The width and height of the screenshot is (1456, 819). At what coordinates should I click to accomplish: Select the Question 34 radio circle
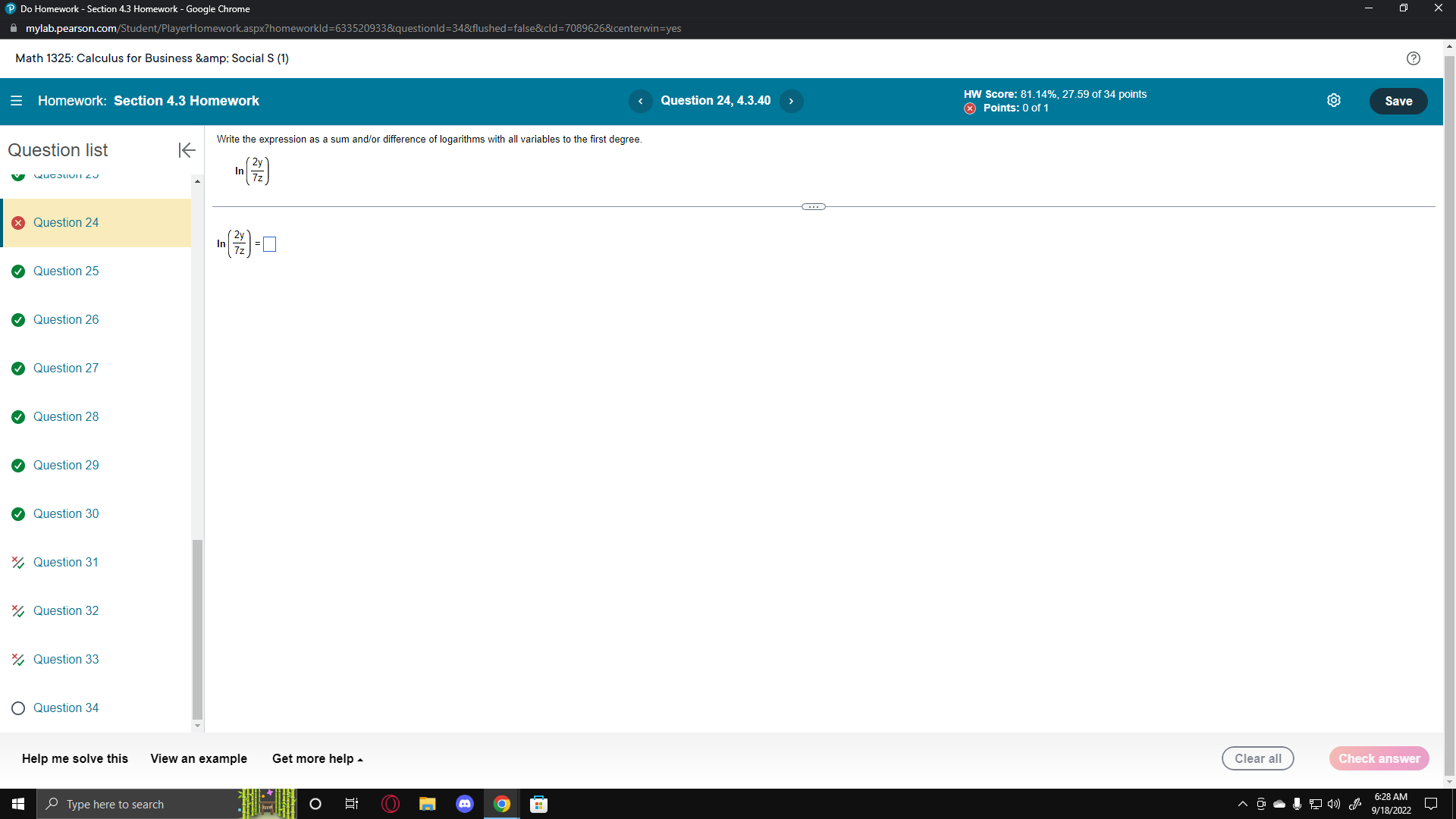[x=17, y=708]
